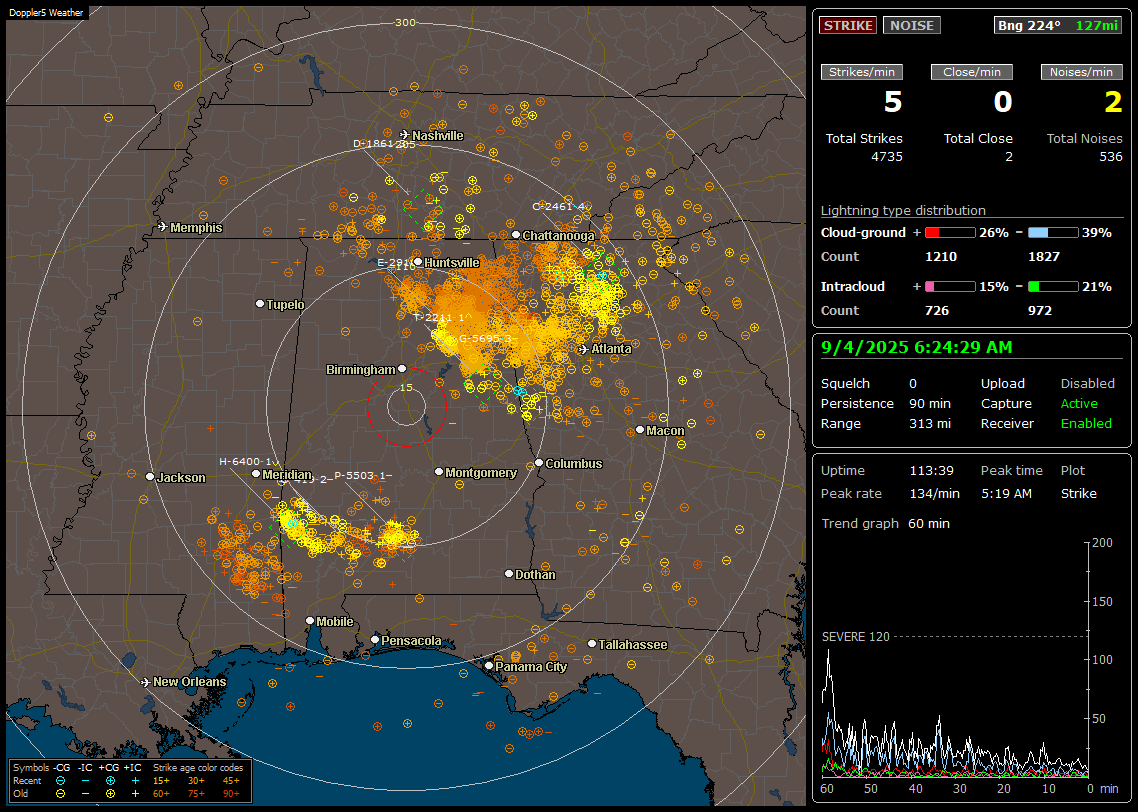Click the New Orleans airport icon

146,682
